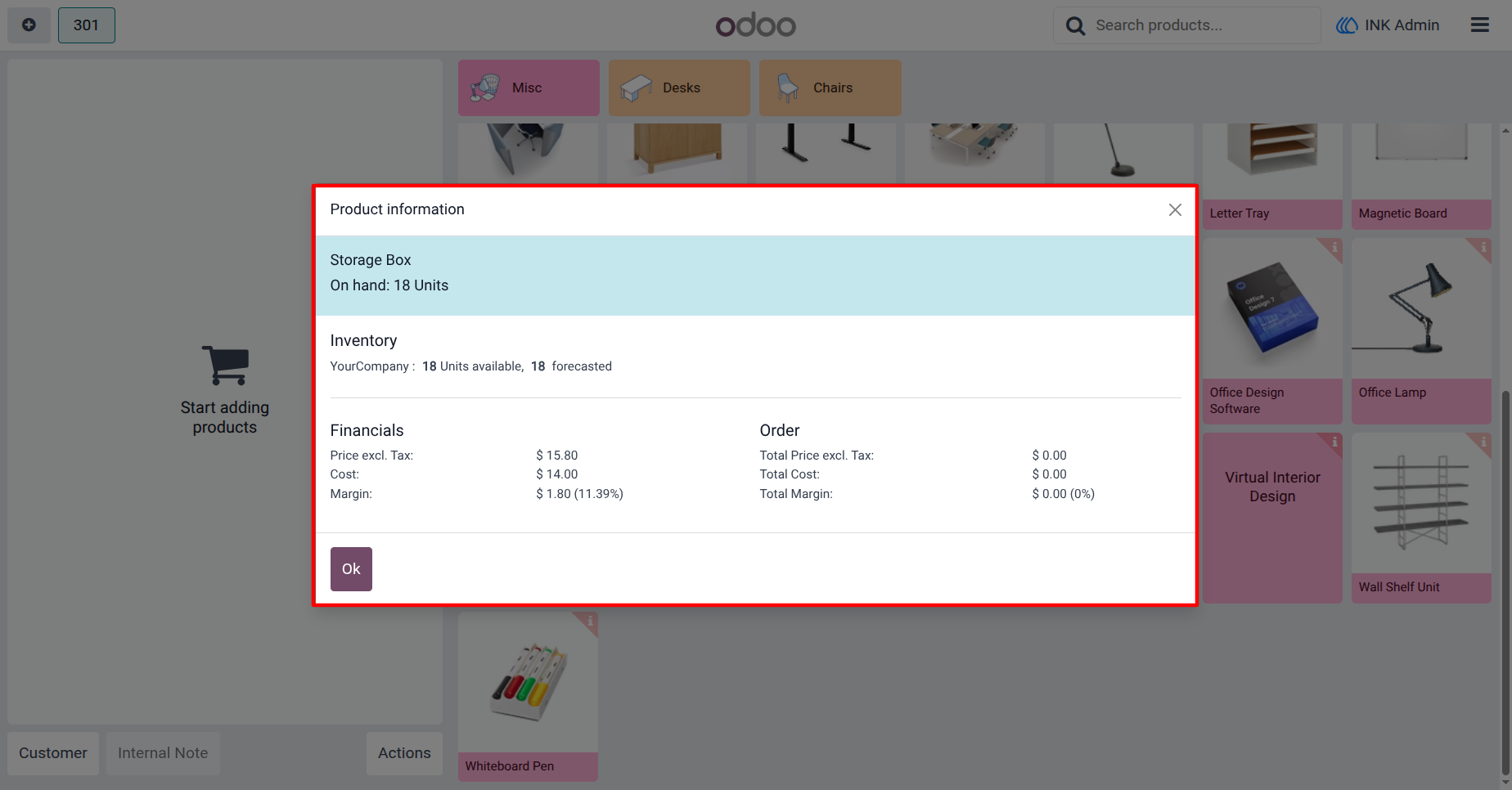
Task: Click the Product information dialog title
Action: click(x=398, y=209)
